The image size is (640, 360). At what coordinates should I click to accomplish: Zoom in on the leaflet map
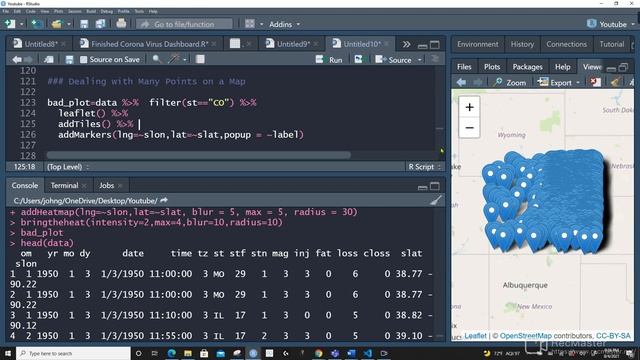pyautogui.click(x=469, y=107)
